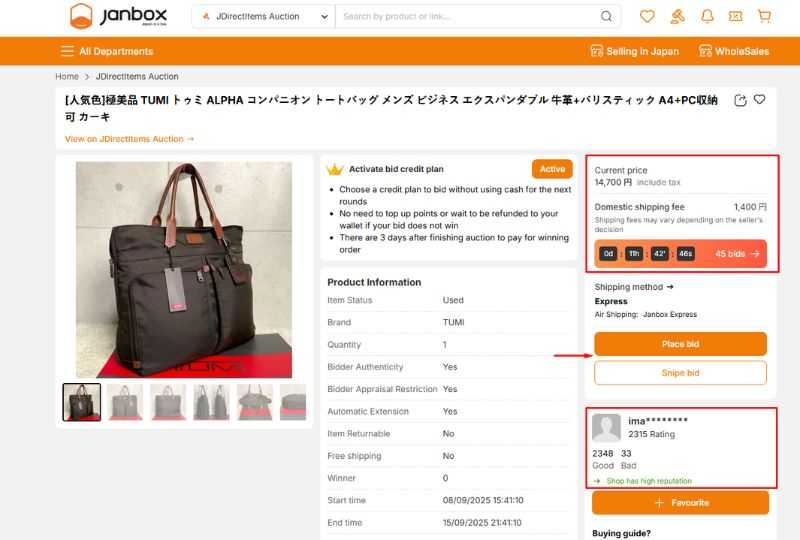Click the Product Information heading
800x540 pixels.
click(x=374, y=282)
